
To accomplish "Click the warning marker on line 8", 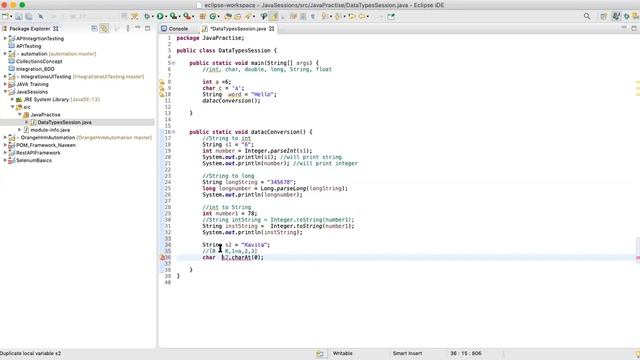I will [162, 82].
